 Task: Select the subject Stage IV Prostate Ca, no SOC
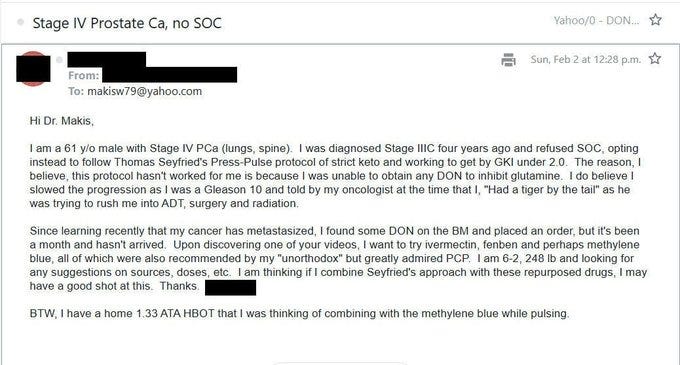point(127,23)
